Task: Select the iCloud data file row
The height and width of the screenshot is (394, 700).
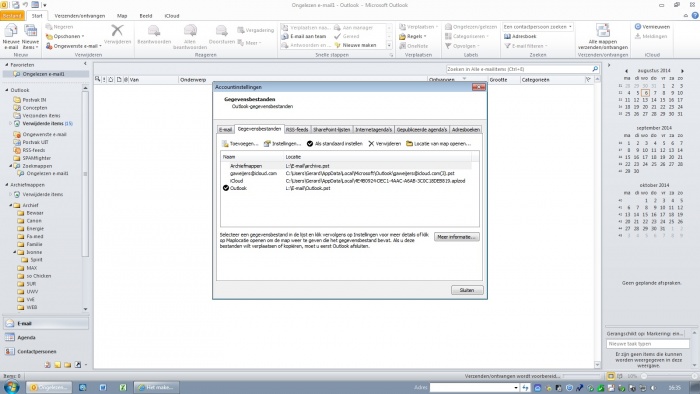Action: tap(346, 181)
